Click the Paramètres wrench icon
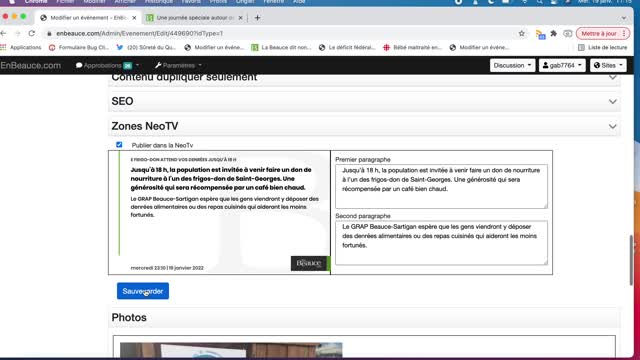 (158, 65)
